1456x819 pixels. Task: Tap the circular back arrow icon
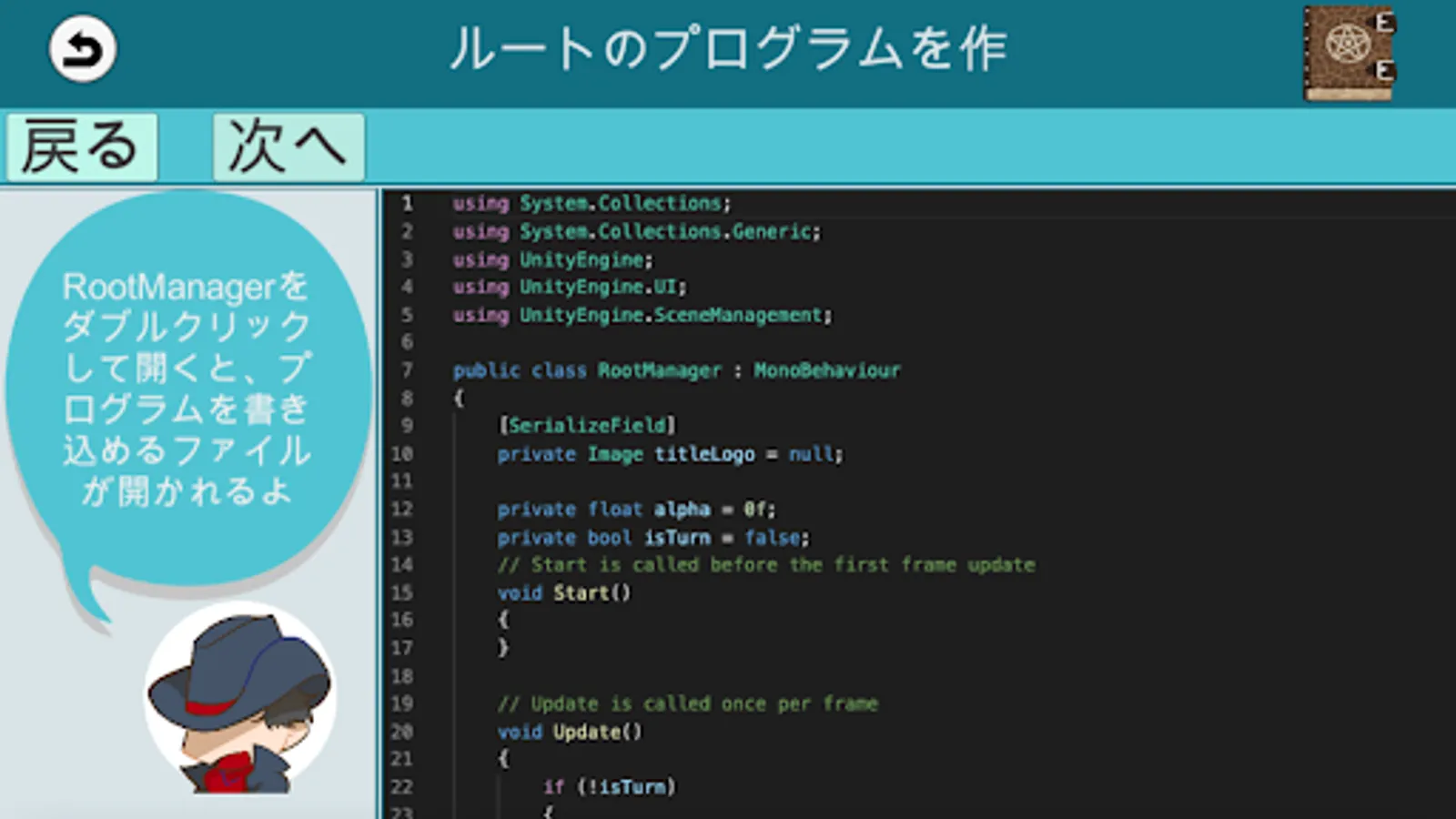82,49
